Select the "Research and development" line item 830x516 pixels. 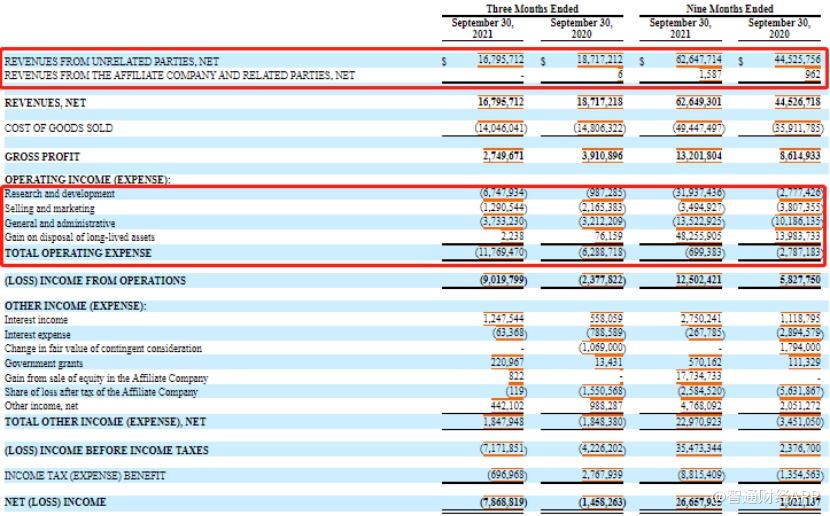tap(60, 193)
